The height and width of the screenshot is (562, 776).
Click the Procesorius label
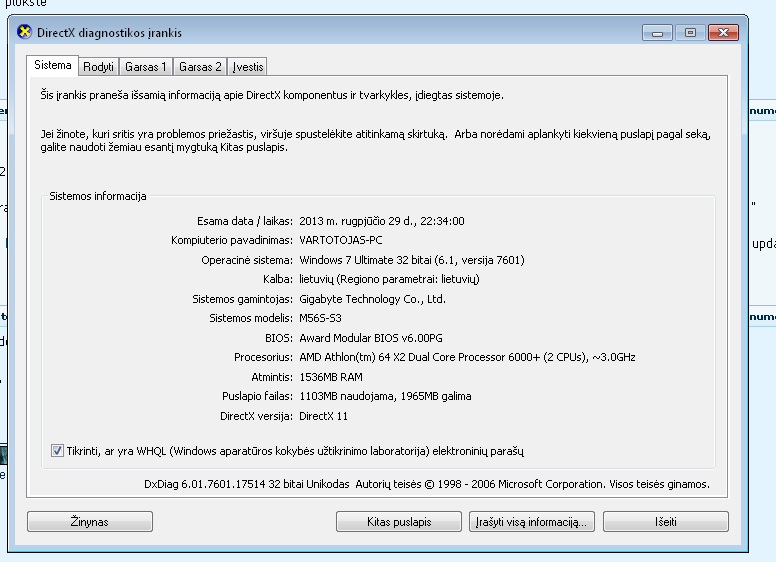pos(263,357)
